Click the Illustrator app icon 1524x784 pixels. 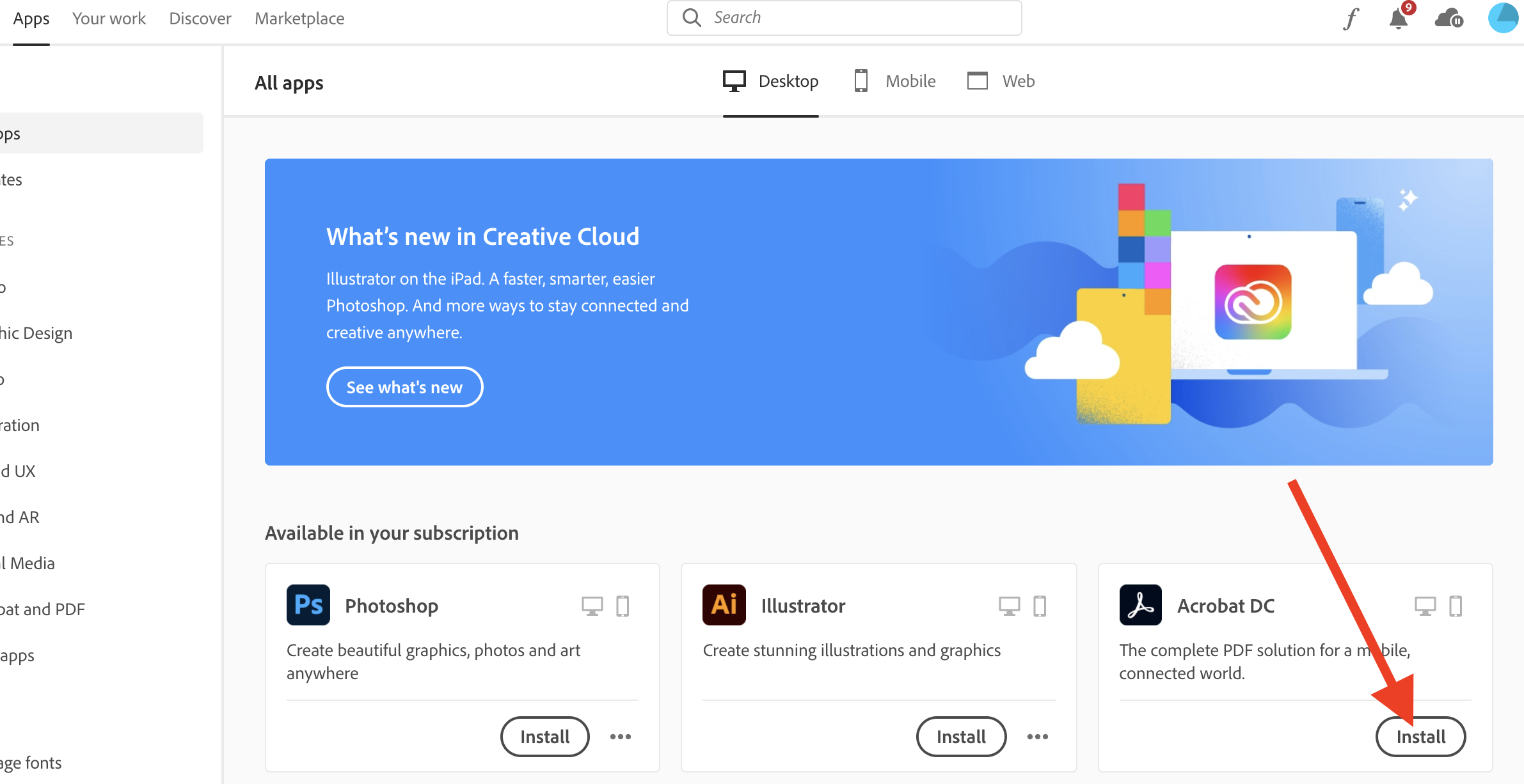tap(724, 605)
